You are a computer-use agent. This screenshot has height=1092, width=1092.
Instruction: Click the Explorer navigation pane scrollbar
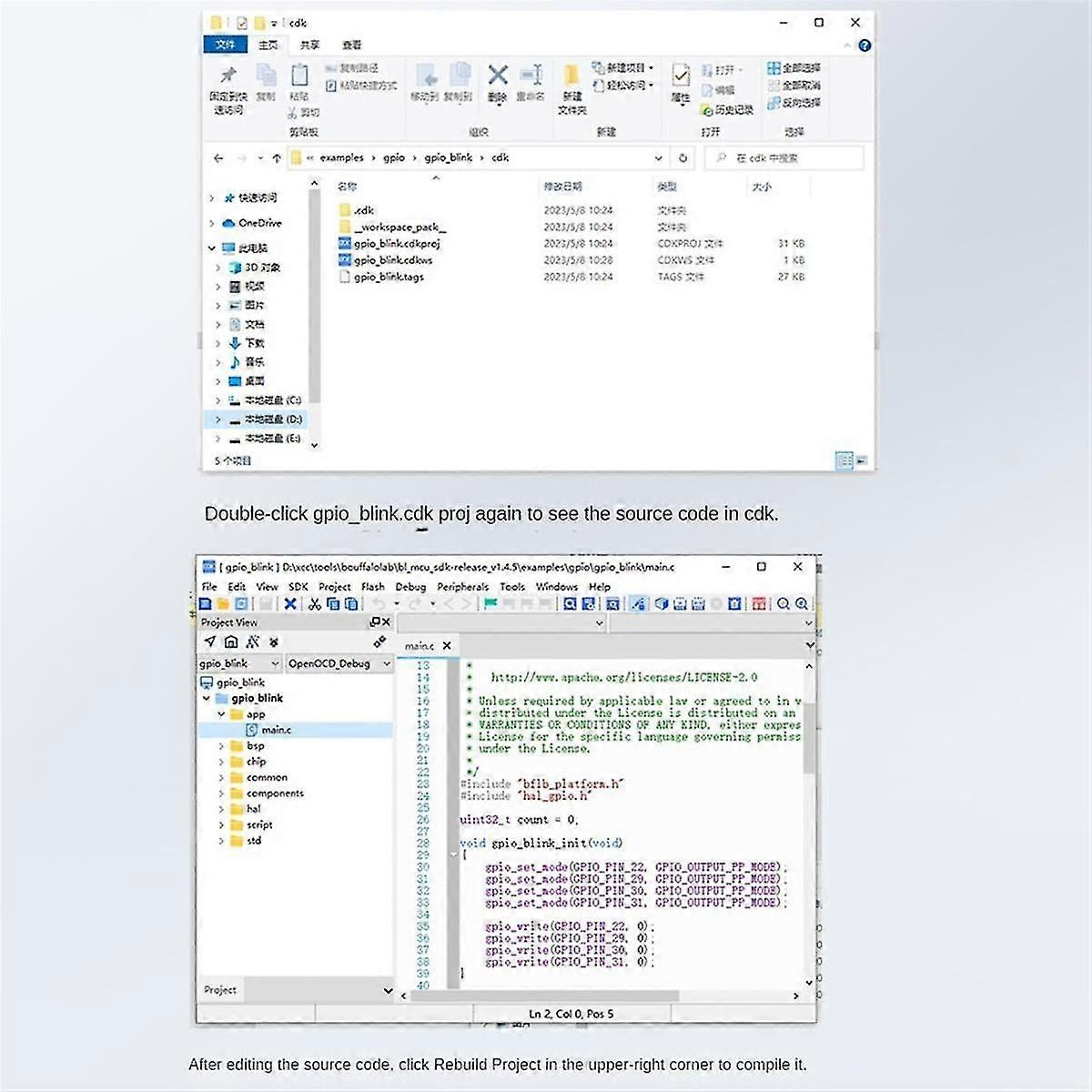315,296
